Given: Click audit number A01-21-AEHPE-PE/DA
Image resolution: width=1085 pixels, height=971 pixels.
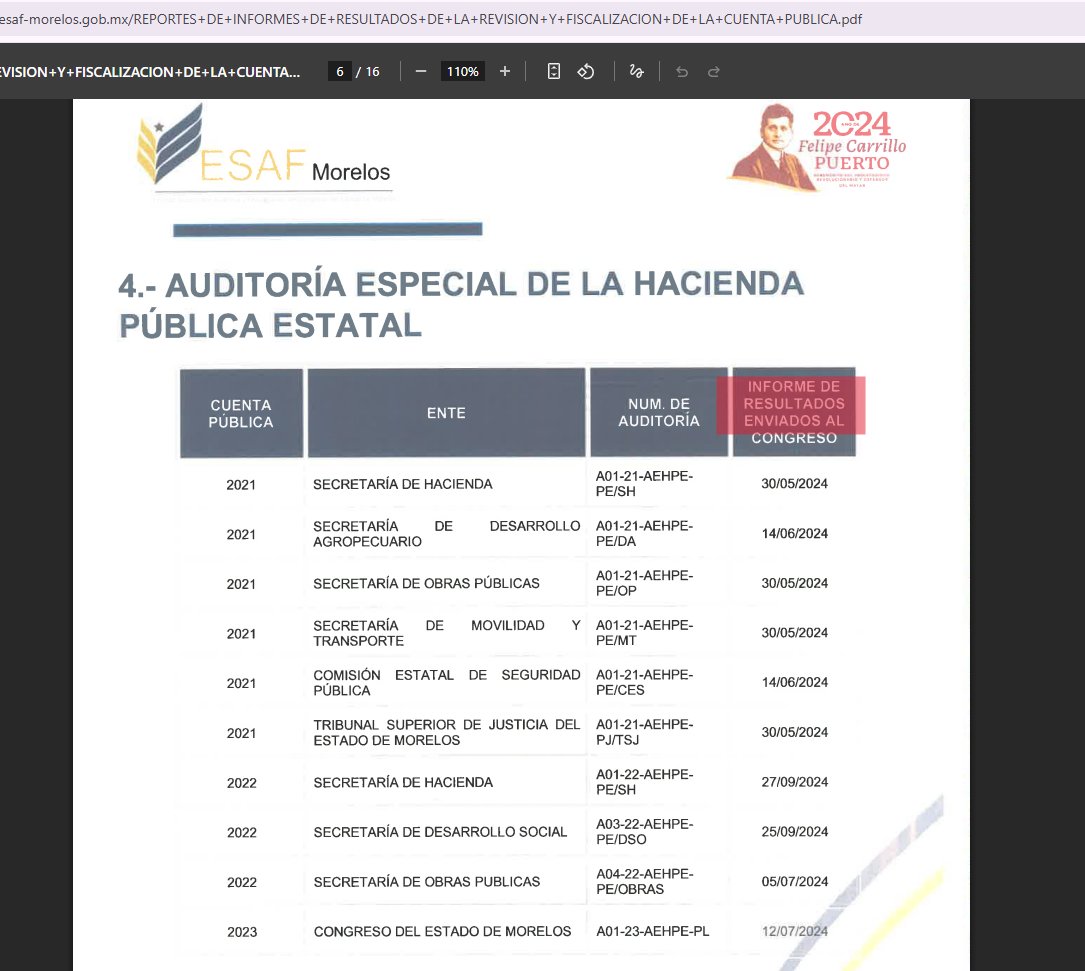Looking at the screenshot, I should click(x=644, y=534).
